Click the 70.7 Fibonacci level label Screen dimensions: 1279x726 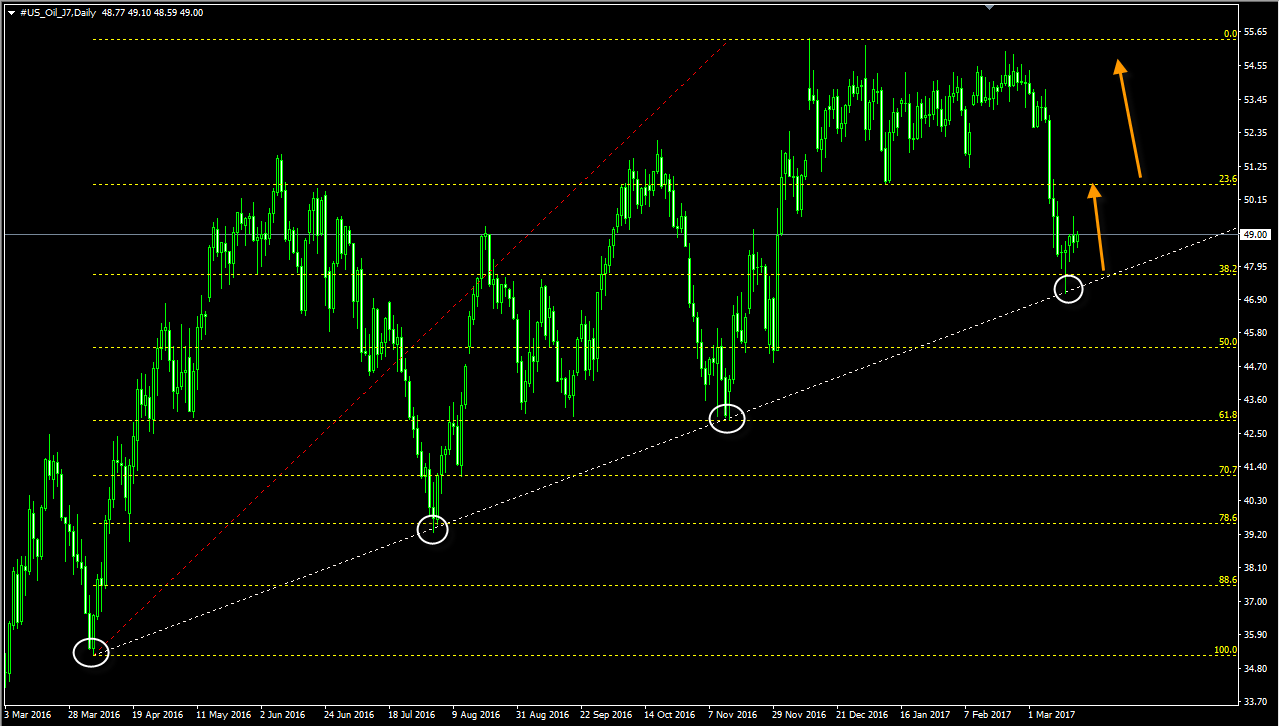click(x=1229, y=469)
